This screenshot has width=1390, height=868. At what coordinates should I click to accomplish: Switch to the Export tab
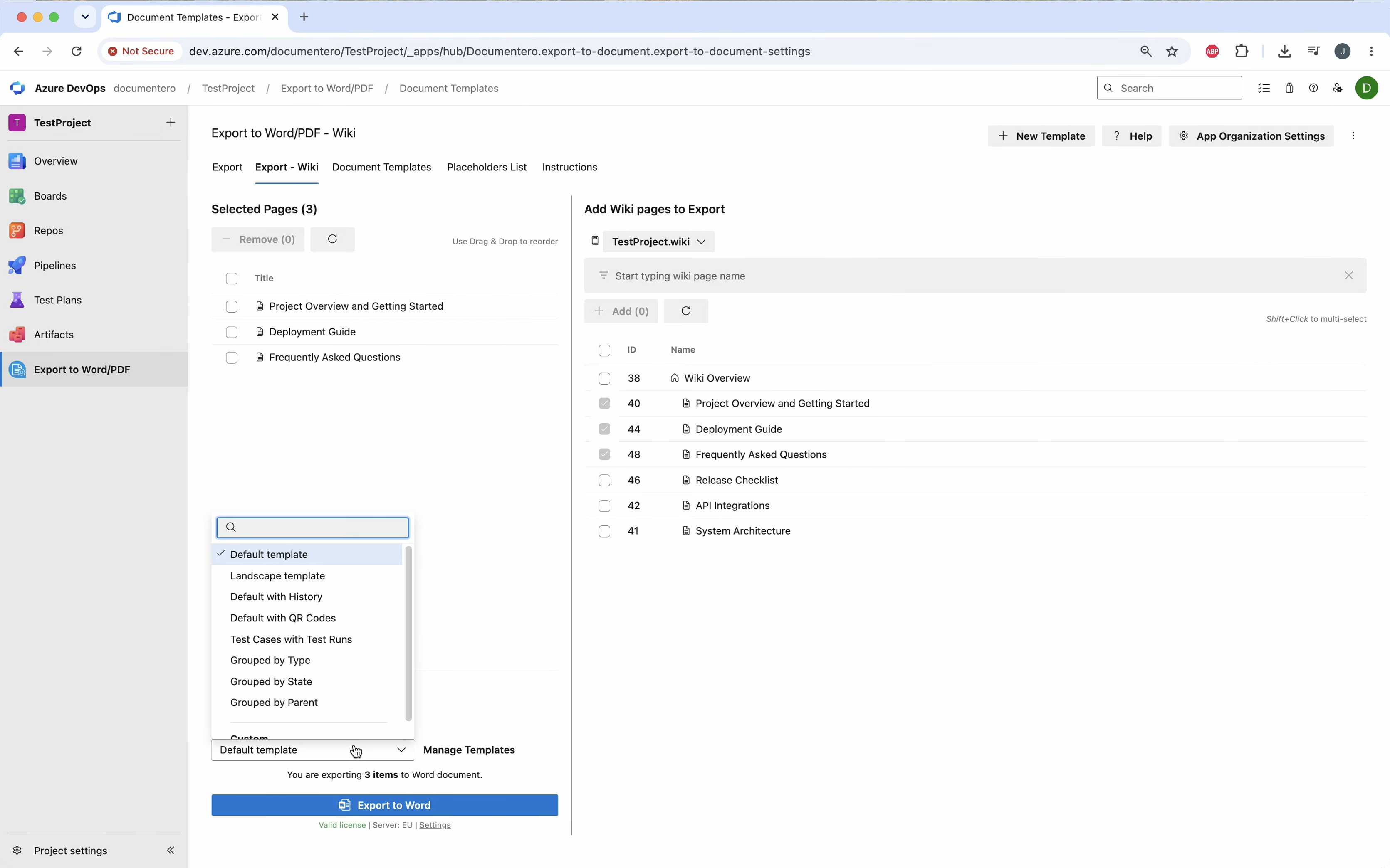[228, 167]
